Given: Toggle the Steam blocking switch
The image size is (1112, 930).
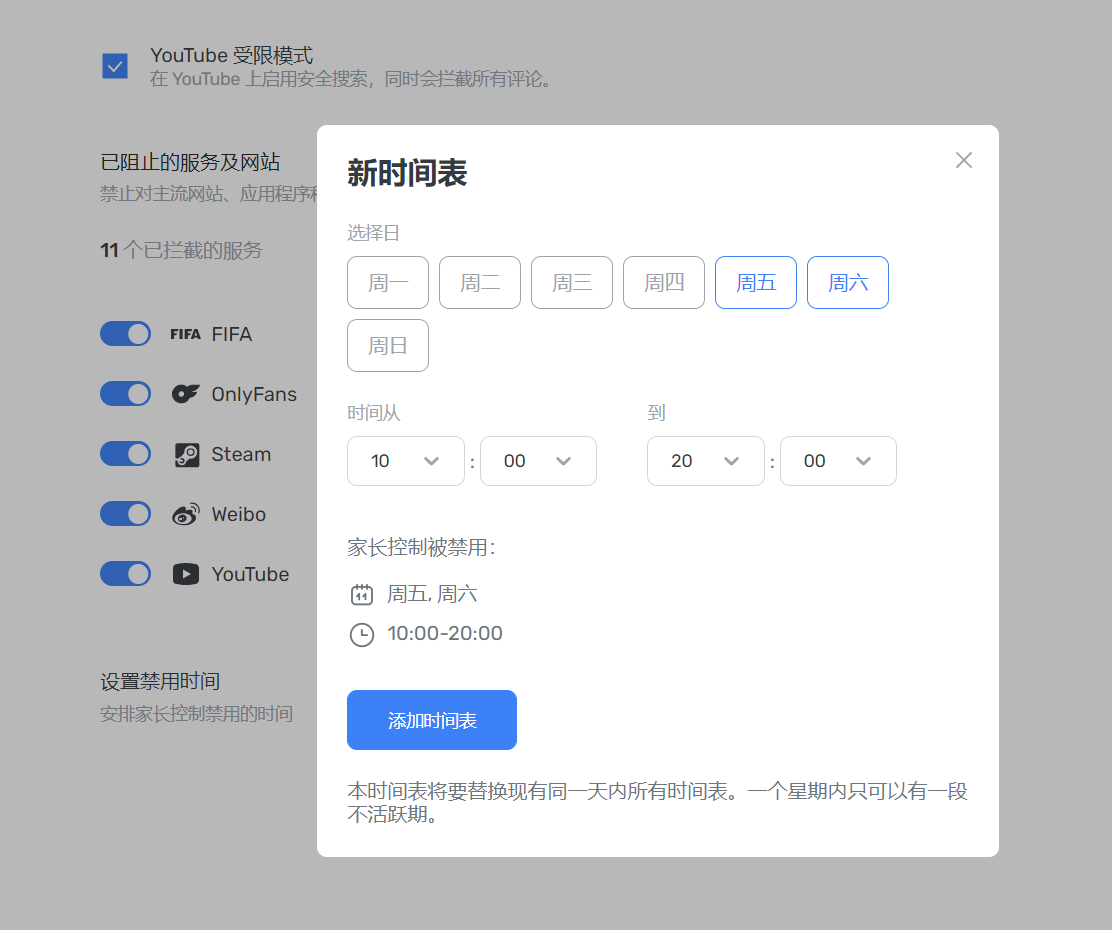Looking at the screenshot, I should click(x=126, y=454).
